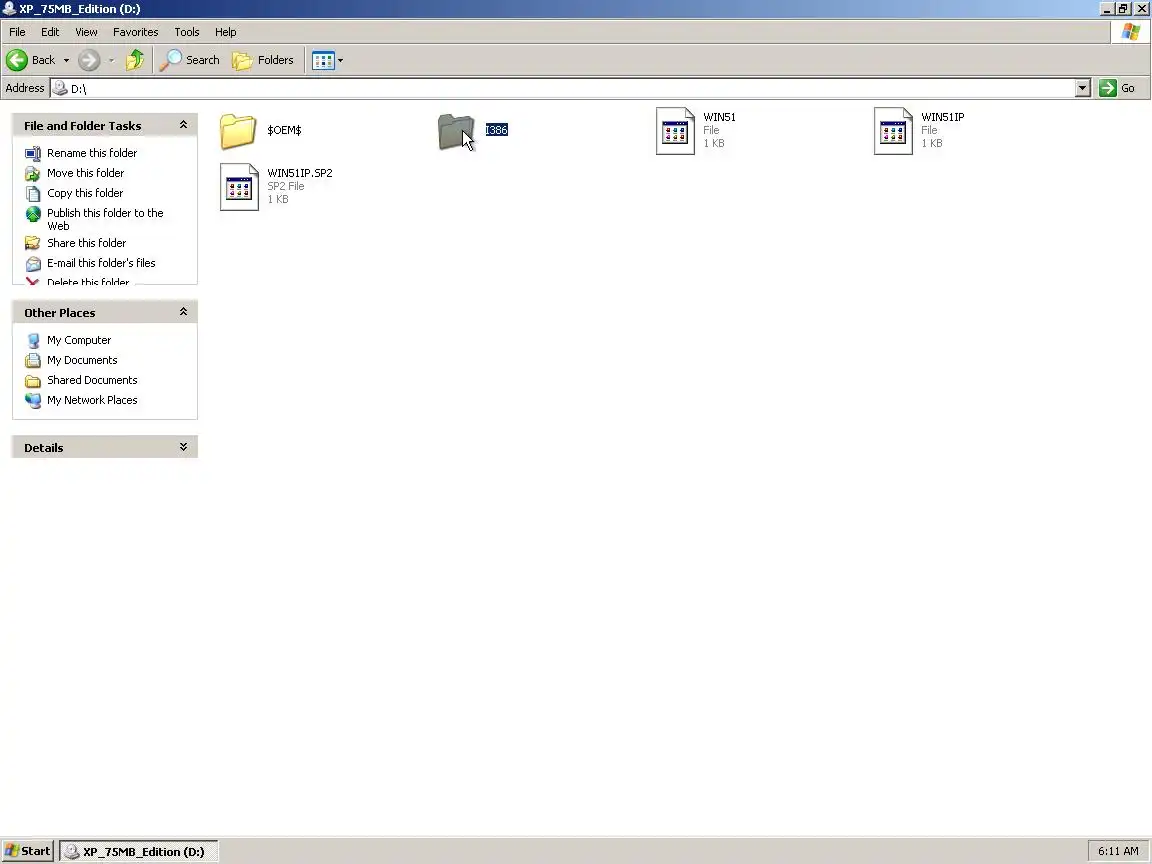Screen dimensions: 1152x864
Task: Open the View menu
Action: point(86,32)
